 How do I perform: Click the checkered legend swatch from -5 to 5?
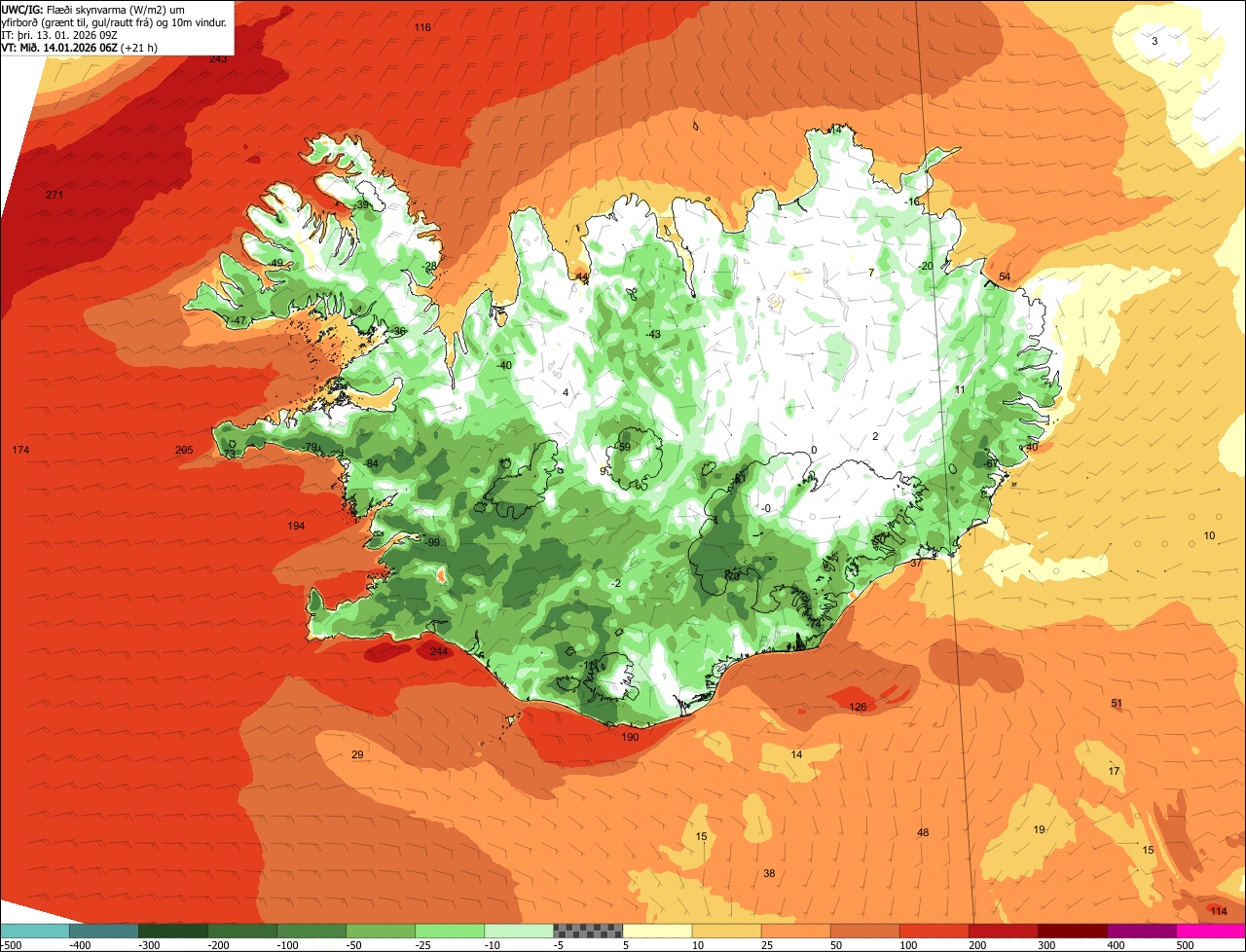[588, 931]
